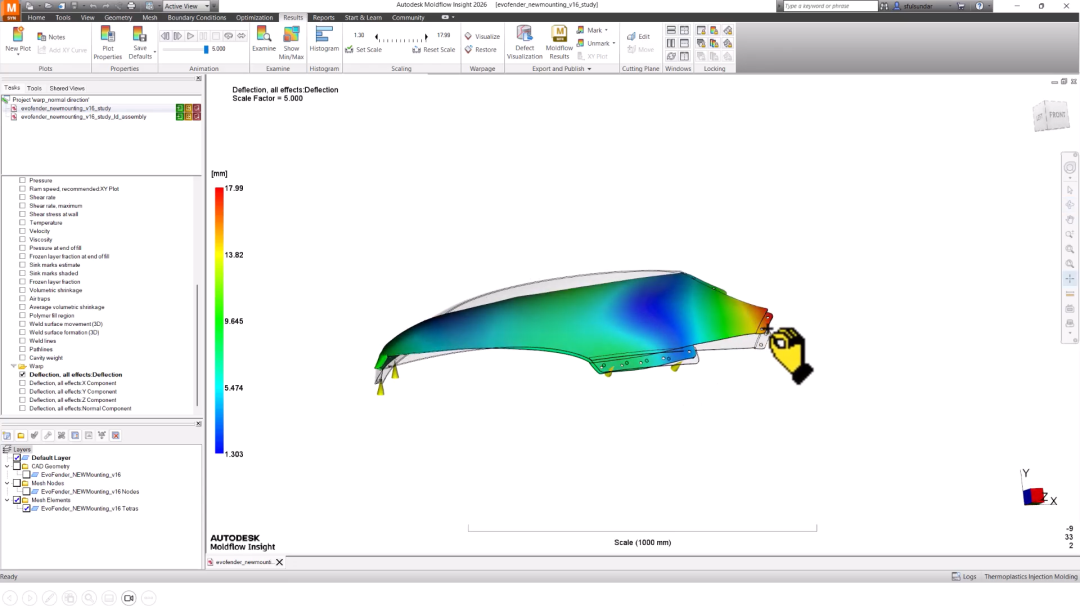Image resolution: width=1080 pixels, height=608 pixels.
Task: Toggle animation bounce mode
Action: [x=242, y=36]
